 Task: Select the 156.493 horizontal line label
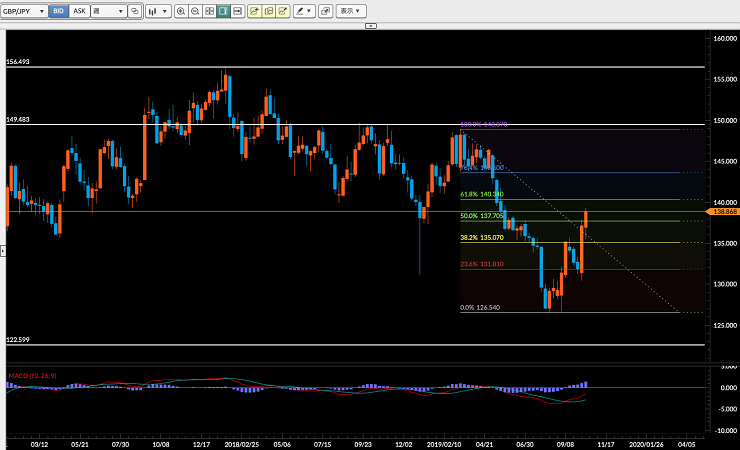tap(18, 62)
